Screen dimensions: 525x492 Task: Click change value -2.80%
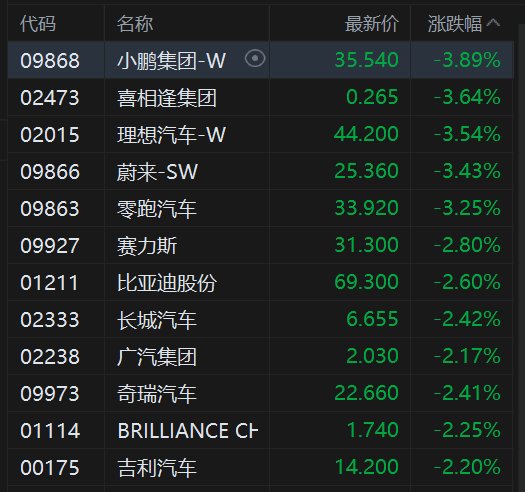(x=467, y=245)
